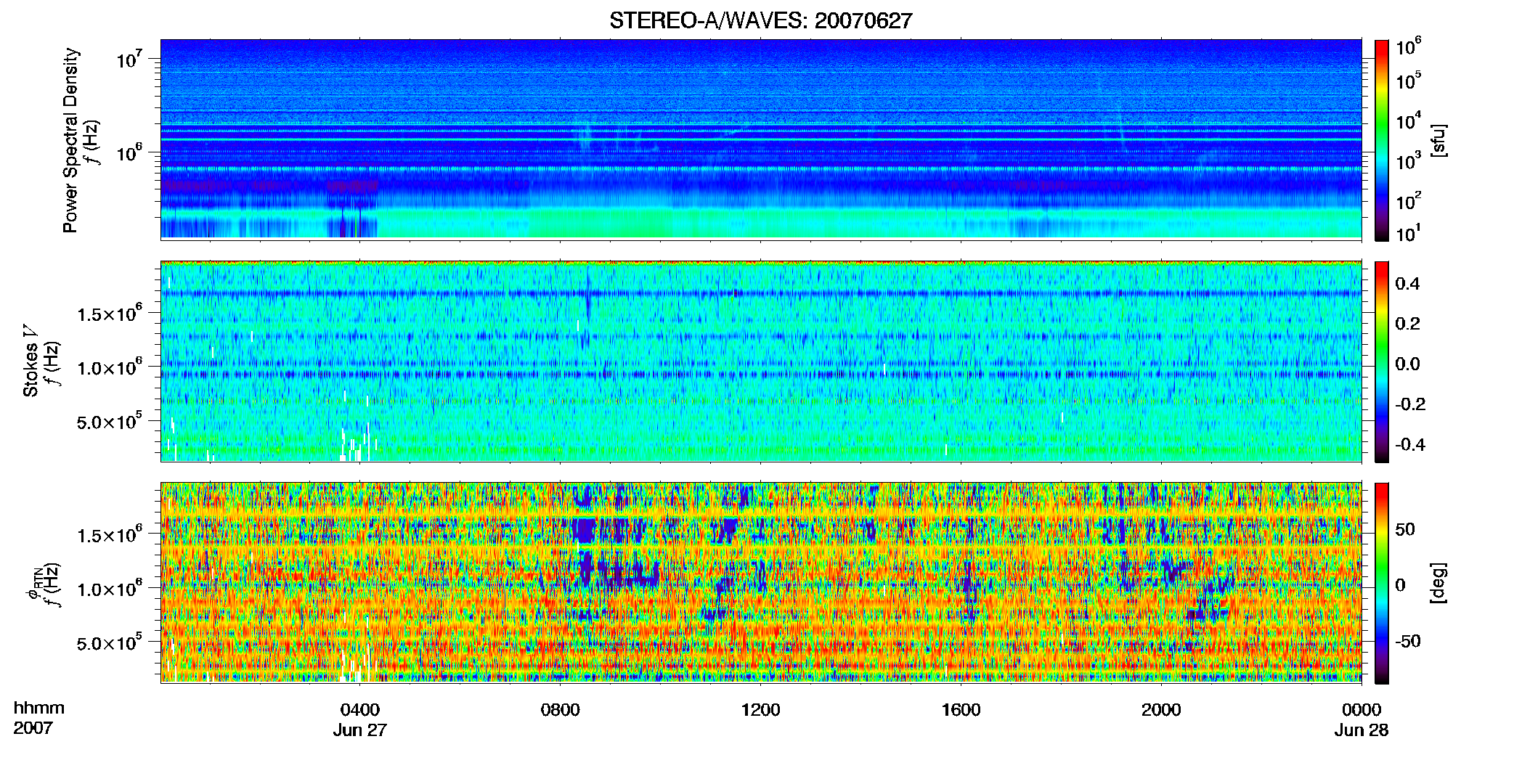Click the hhmm time format label
The height and width of the screenshot is (784, 1522).
[39, 709]
